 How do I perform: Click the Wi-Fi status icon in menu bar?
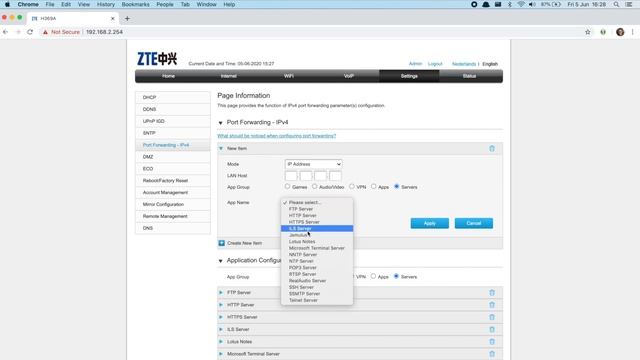pos(521,4)
